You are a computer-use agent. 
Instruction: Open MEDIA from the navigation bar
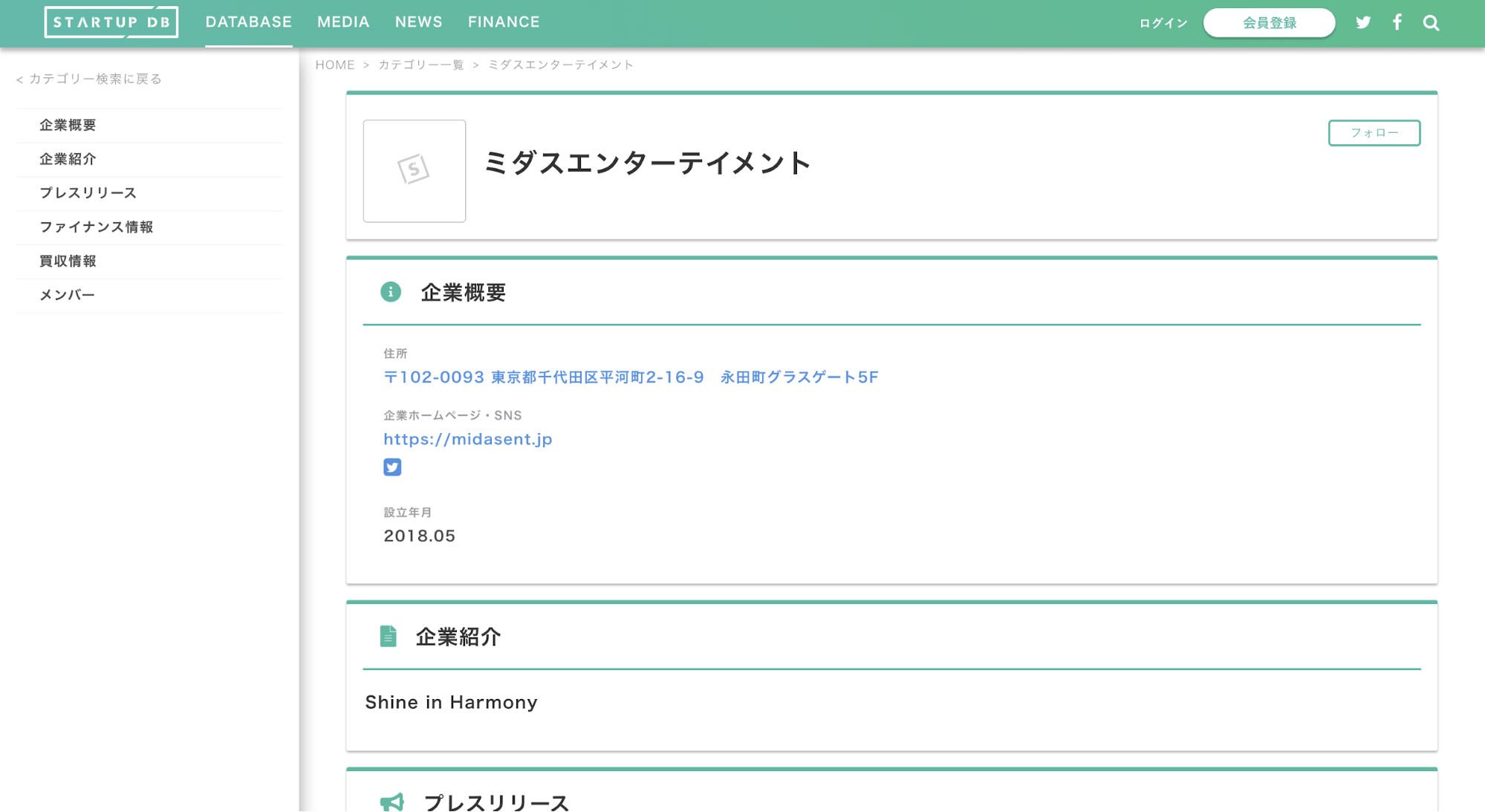pos(343,22)
